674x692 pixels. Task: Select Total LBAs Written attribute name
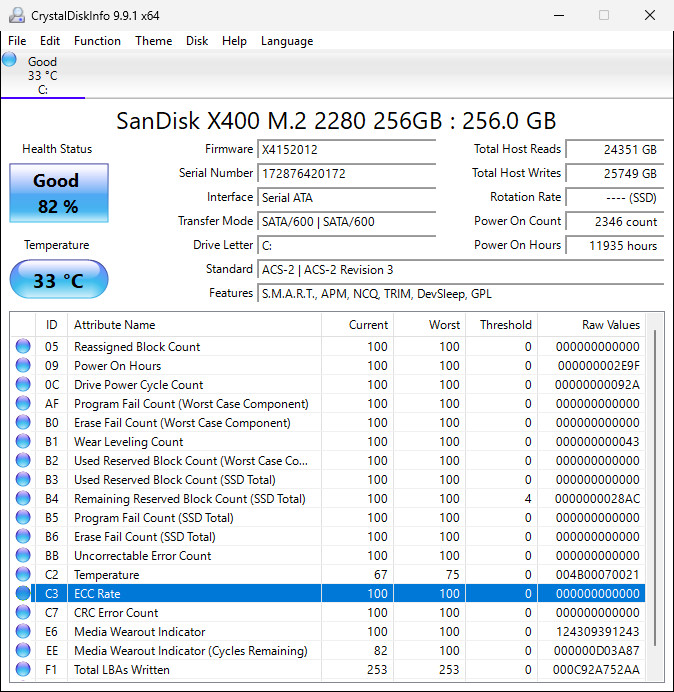(x=122, y=669)
